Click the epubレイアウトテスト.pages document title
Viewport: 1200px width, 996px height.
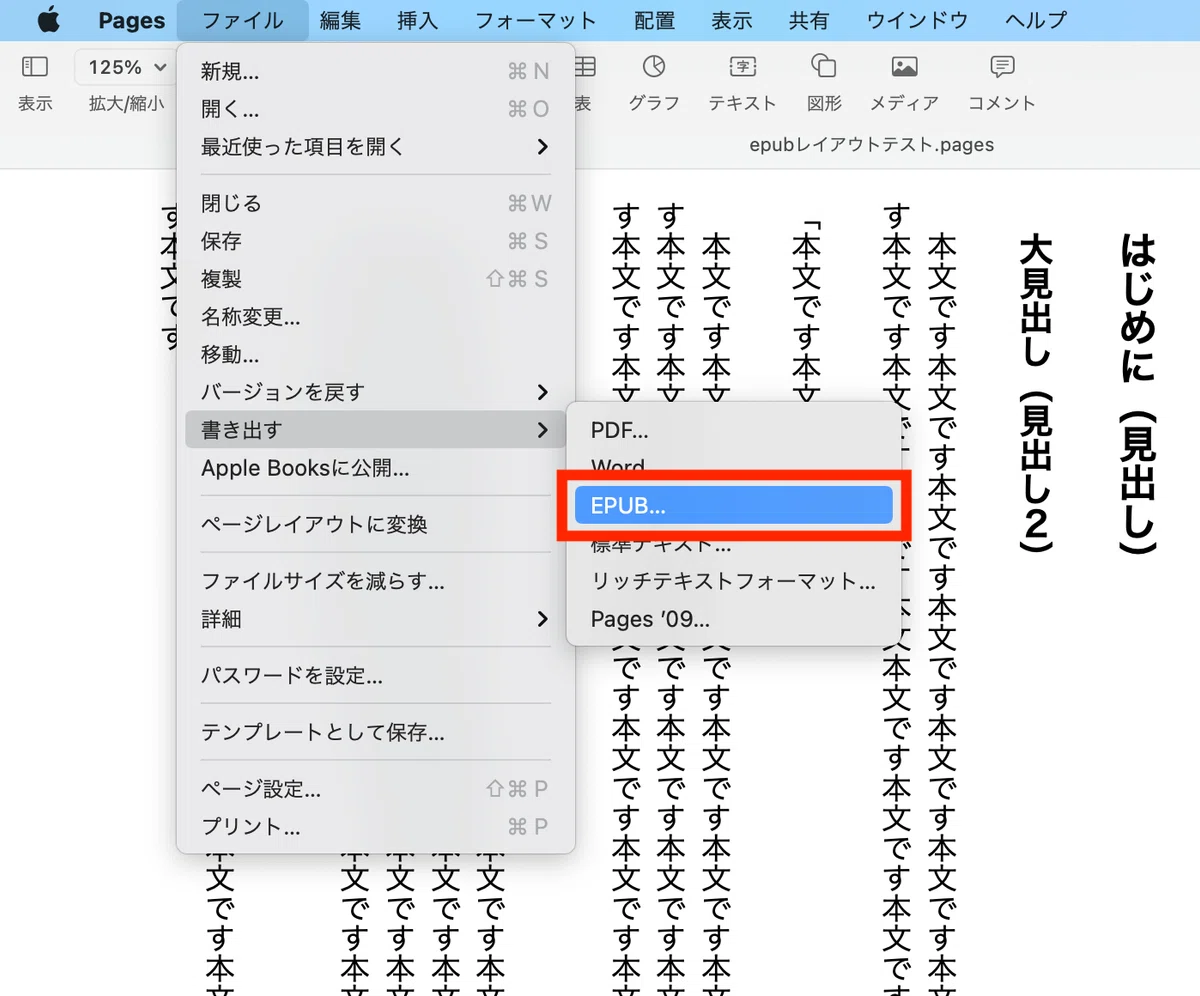(872, 145)
